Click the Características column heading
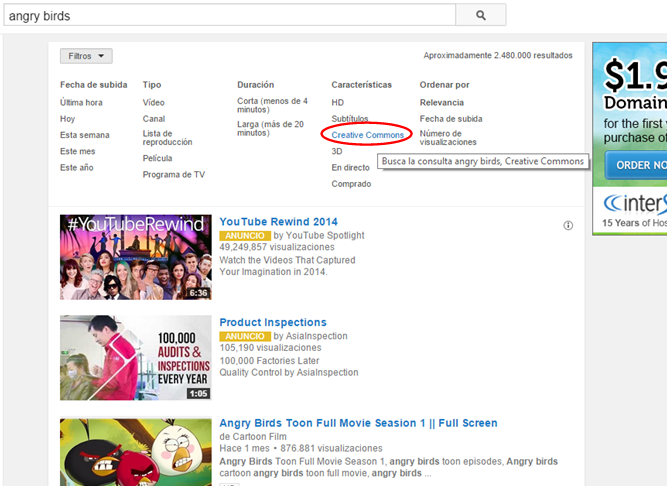Screen dimensions: 667x486 362,85
